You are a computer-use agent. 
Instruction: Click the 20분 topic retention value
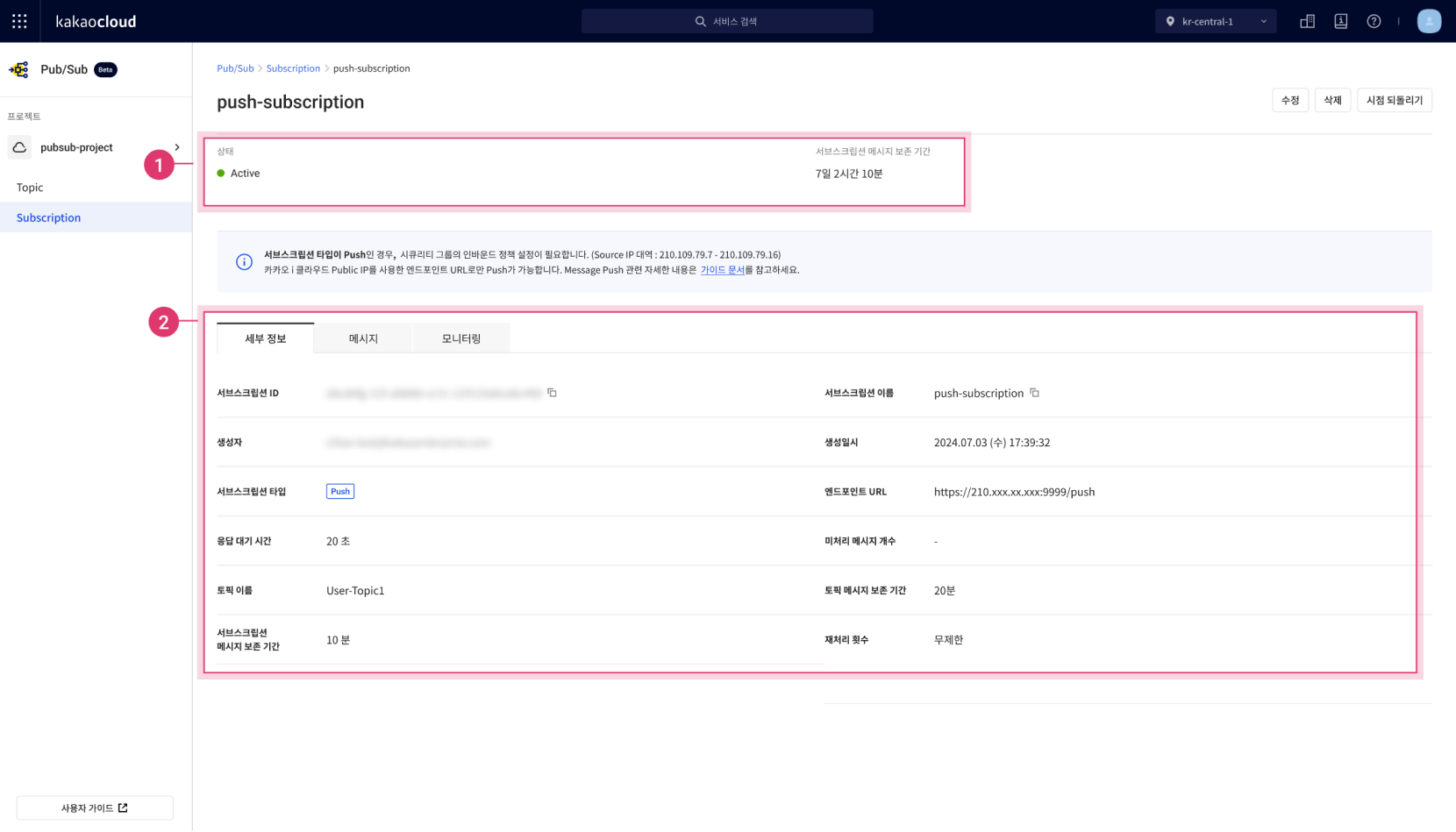click(945, 591)
